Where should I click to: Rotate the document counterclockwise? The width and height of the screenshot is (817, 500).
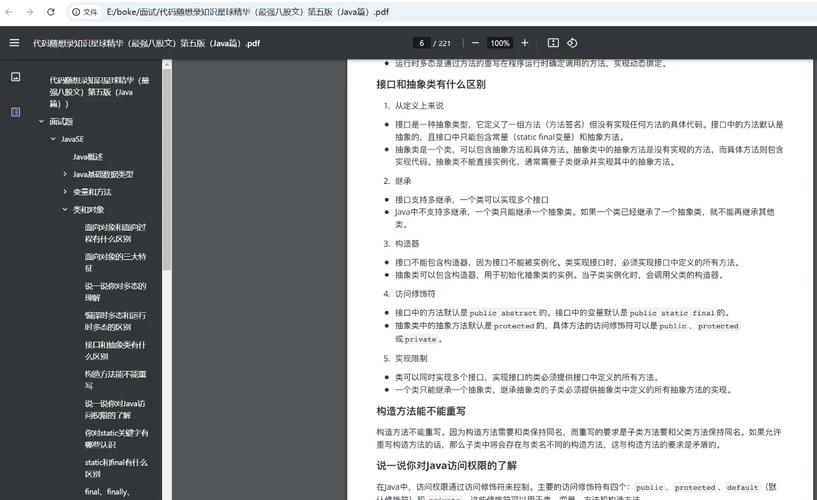tap(572, 43)
